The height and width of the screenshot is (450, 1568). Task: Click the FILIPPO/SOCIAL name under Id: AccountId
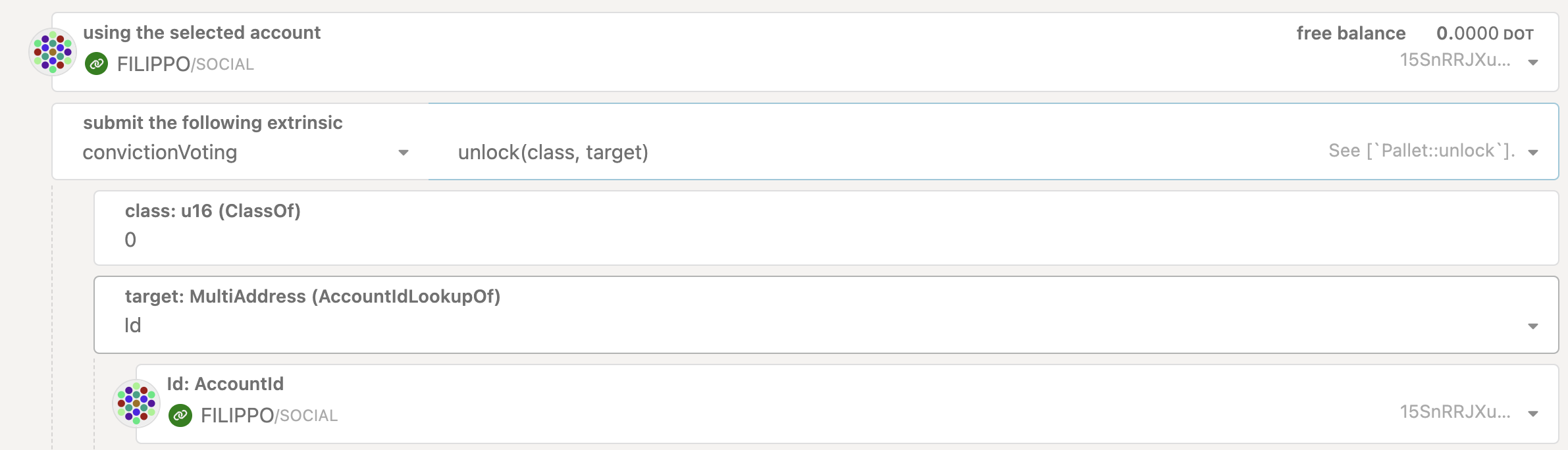269,415
